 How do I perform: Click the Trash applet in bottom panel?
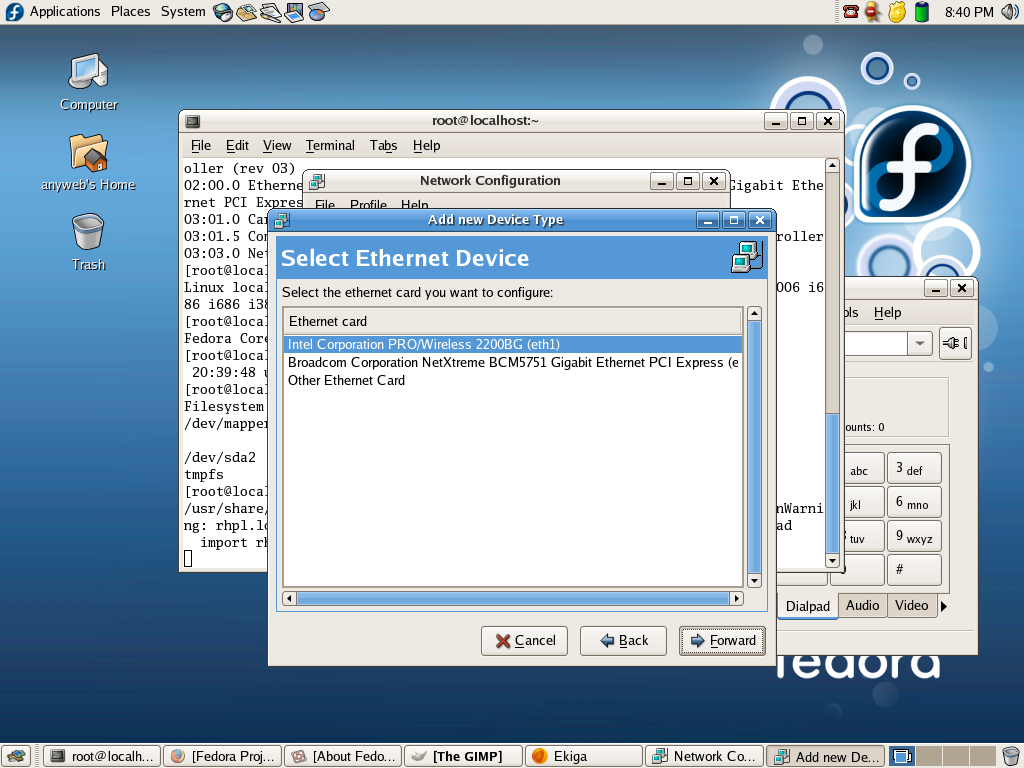pyautogui.click(x=1011, y=756)
